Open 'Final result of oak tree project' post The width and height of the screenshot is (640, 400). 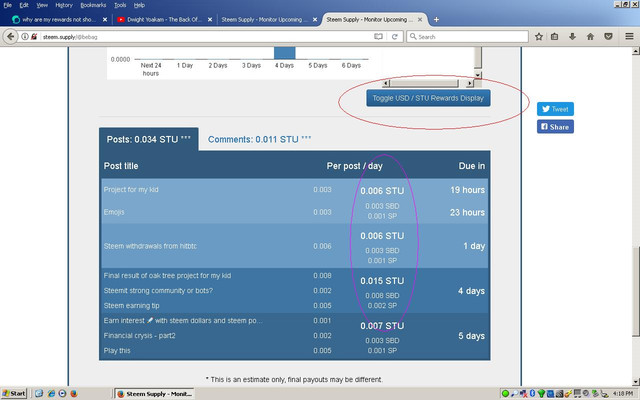click(167, 276)
